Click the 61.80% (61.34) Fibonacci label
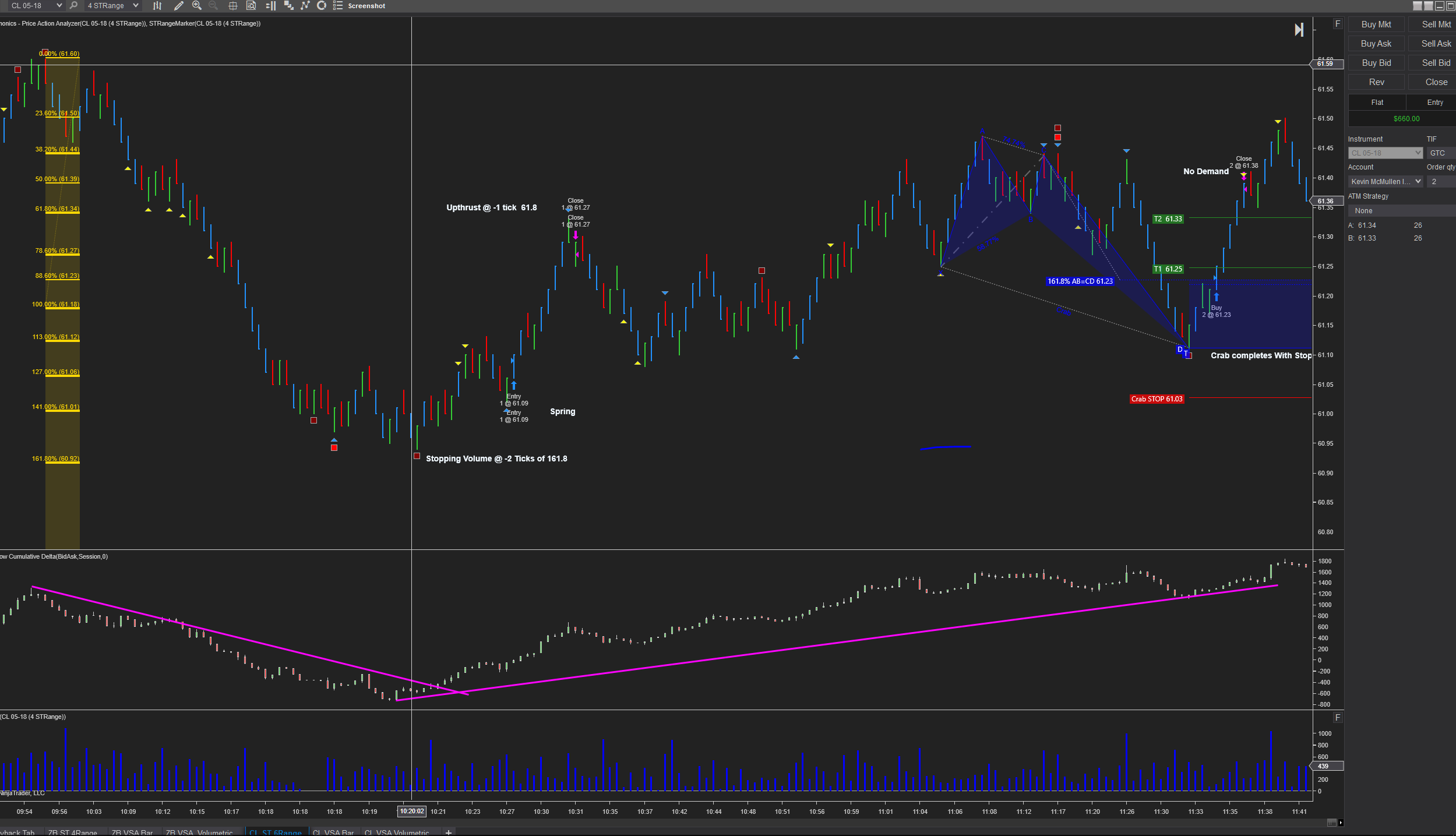Image resolution: width=1456 pixels, height=836 pixels. pyautogui.click(x=57, y=209)
